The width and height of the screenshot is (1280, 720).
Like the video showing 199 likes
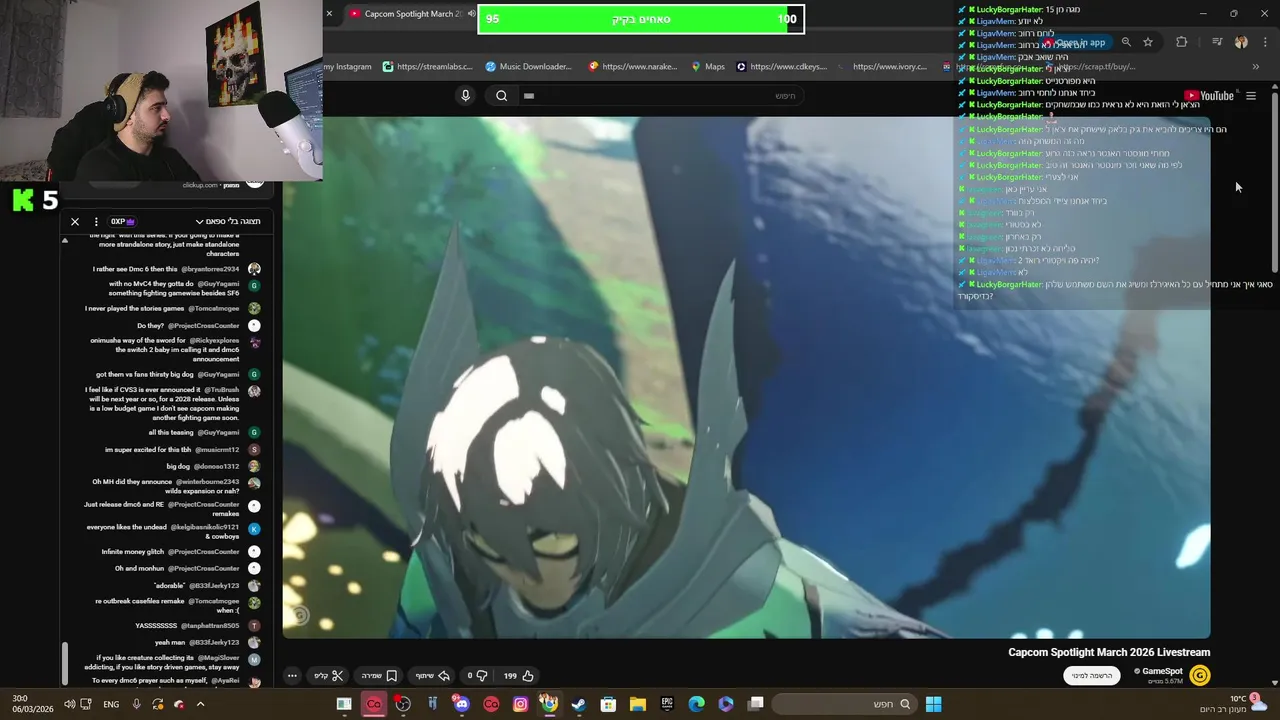pos(518,676)
